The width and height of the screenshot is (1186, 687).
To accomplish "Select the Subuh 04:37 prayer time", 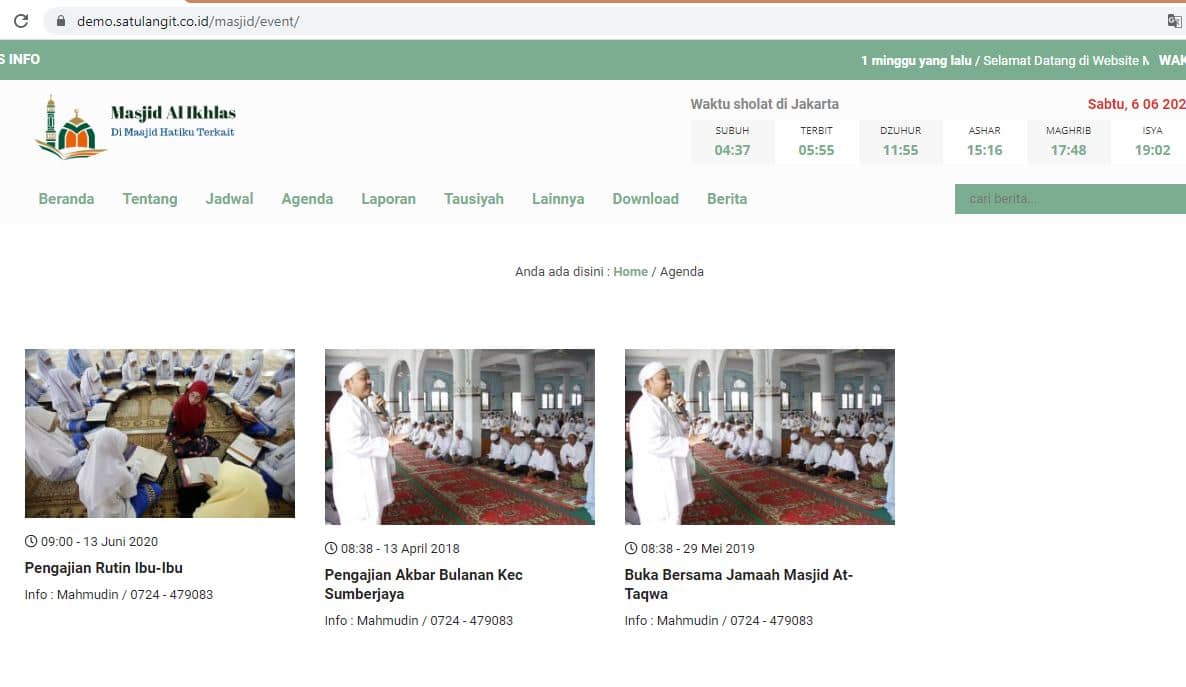I will coord(732,141).
